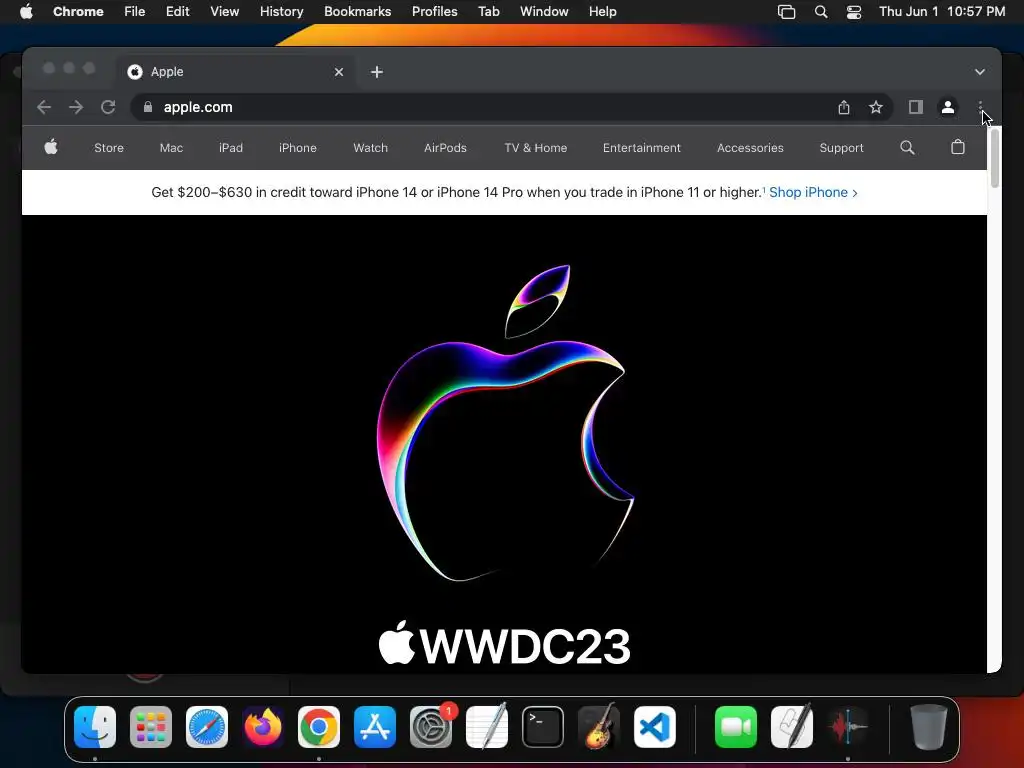The image size is (1024, 768).
Task: Open Launchpad from the Dock
Action: [x=151, y=727]
